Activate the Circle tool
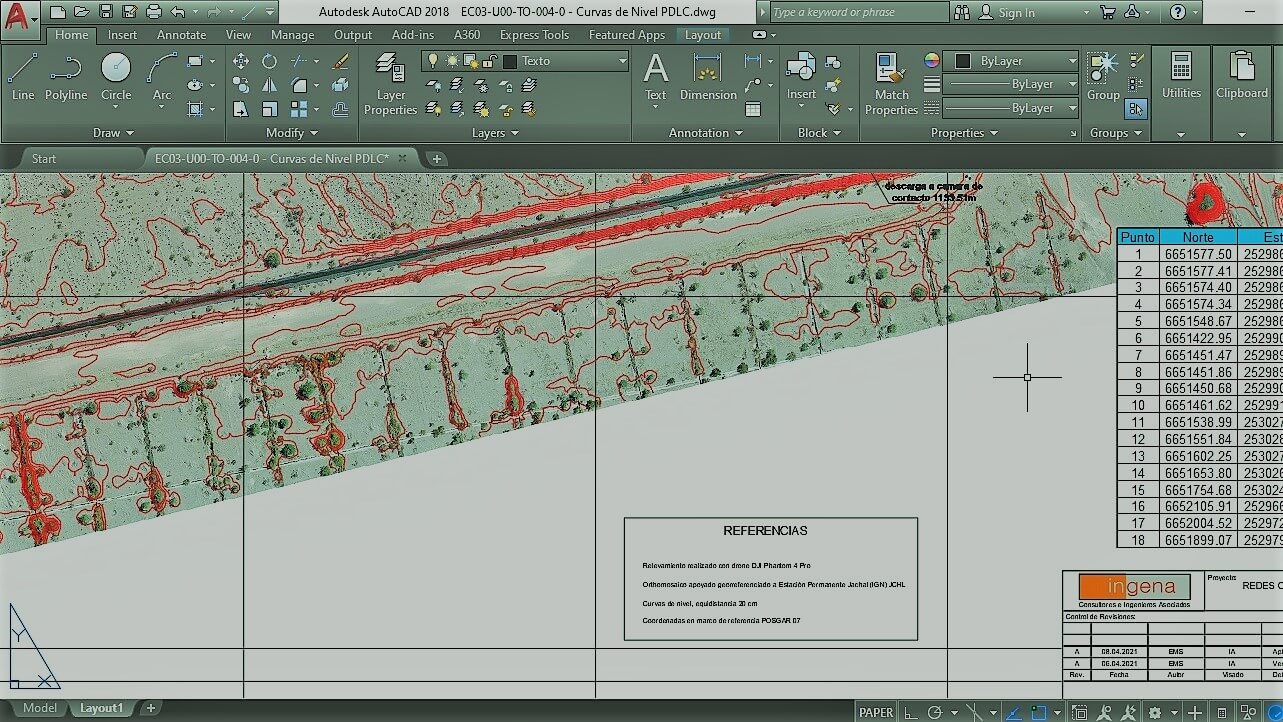Viewport: 1283px width, 722px height. 116,77
